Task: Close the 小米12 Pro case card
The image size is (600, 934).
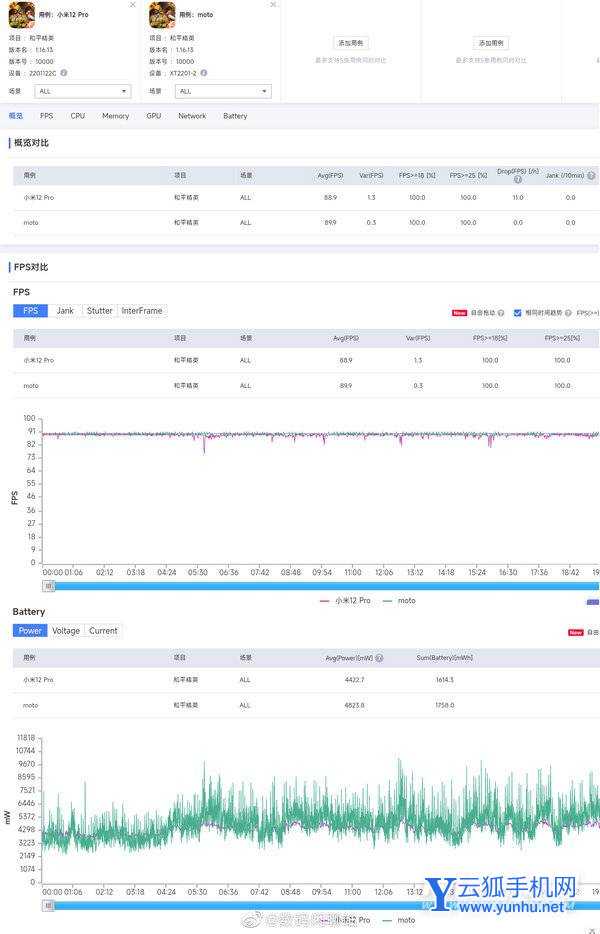Action: click(x=132, y=5)
